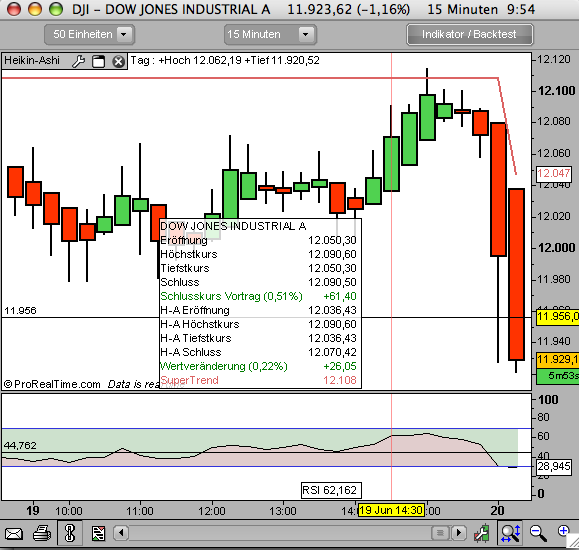
Task: Click the envelope email icon
Action: coord(14,533)
